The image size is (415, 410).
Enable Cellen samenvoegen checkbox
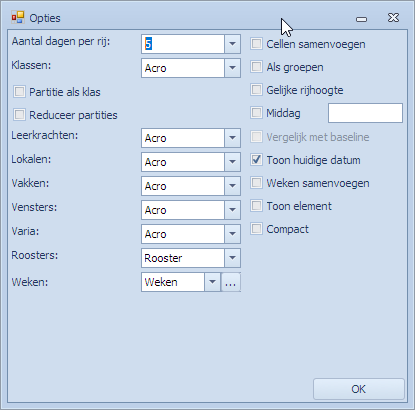[256, 44]
